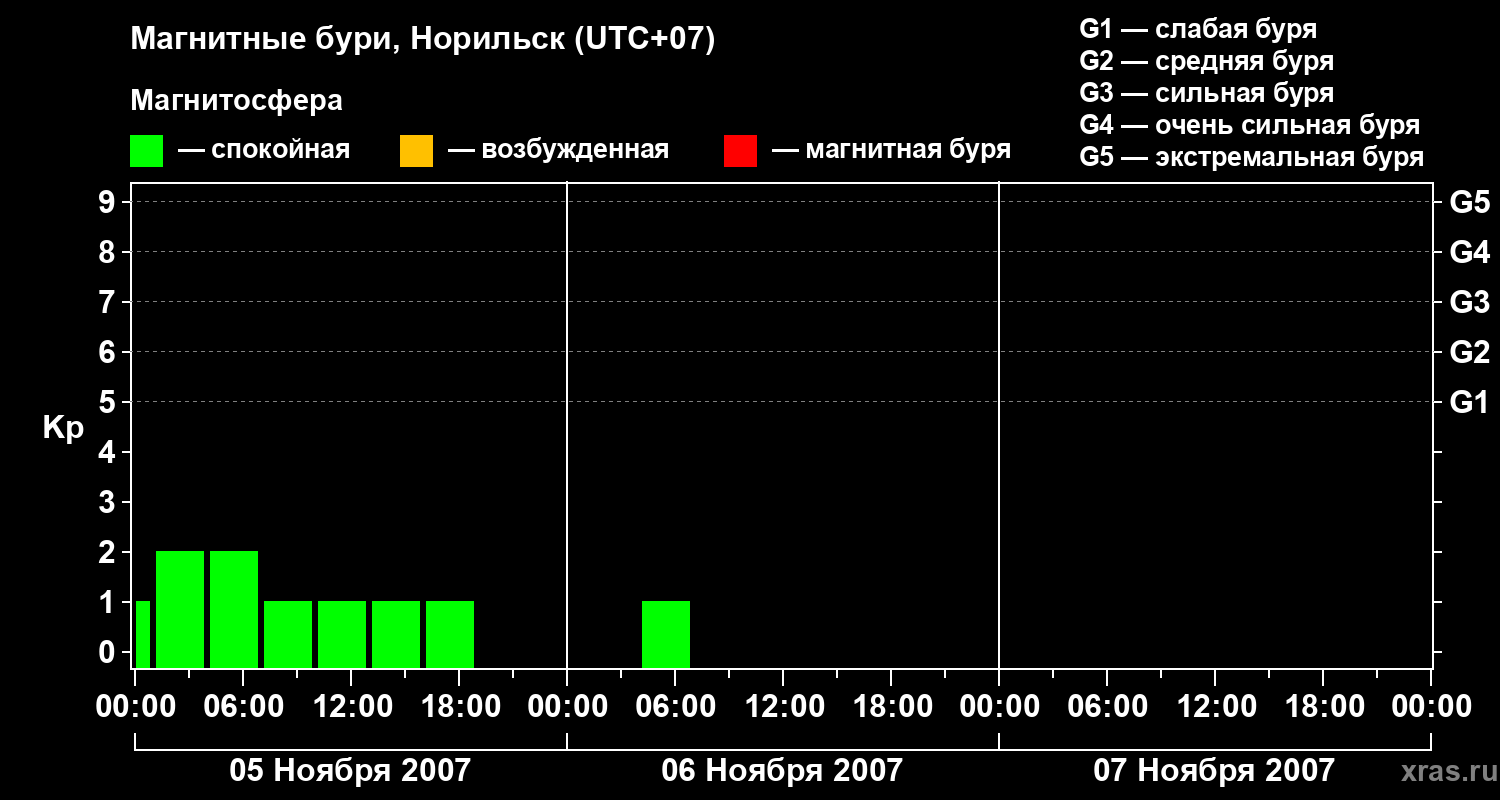
Task: Click the '0' value on Kp axis
Action: 109,652
